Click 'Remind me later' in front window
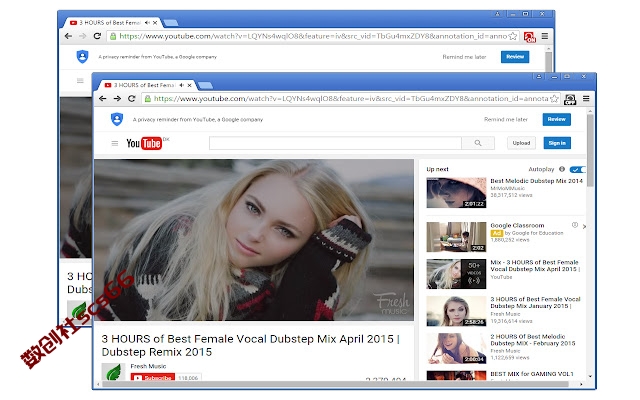This screenshot has height=400, width=640. (506, 119)
